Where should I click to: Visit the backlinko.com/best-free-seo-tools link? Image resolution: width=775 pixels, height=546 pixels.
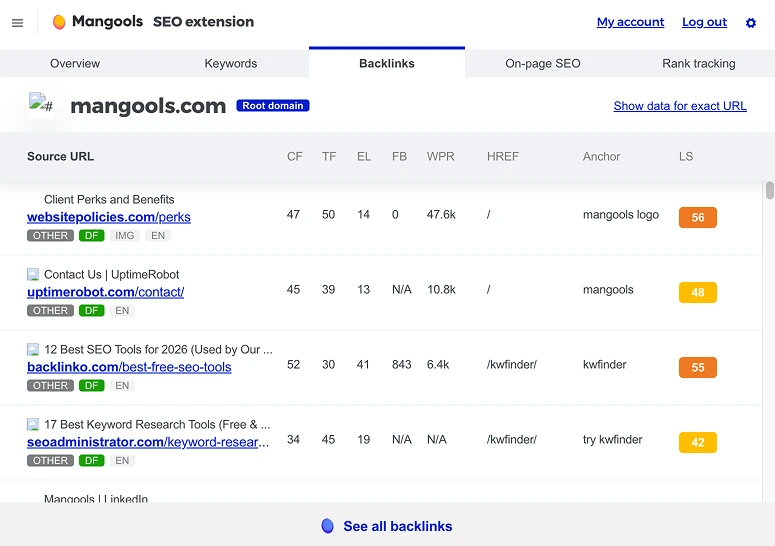point(129,367)
